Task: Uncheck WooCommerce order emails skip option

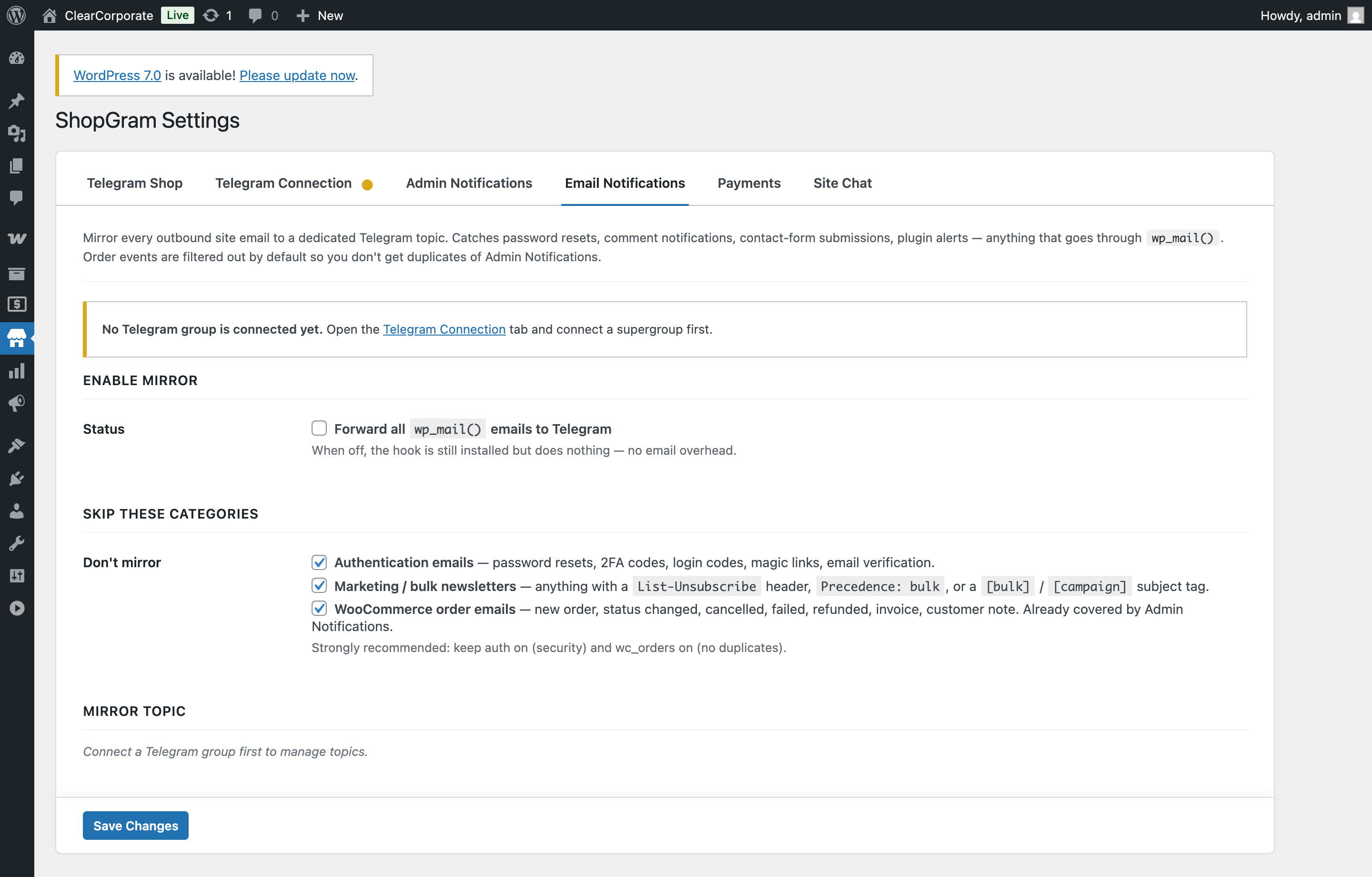Action: pos(319,609)
